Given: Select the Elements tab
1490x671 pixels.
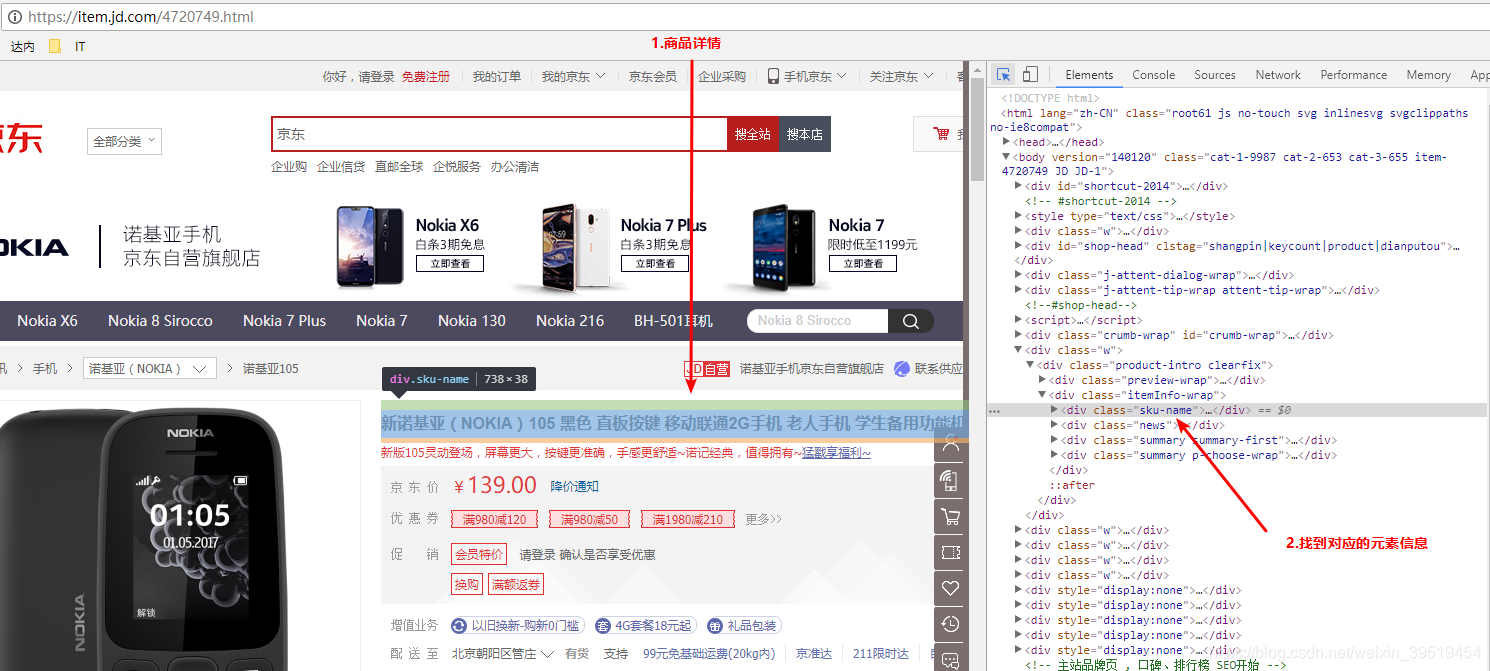Looking at the screenshot, I should [1089, 75].
